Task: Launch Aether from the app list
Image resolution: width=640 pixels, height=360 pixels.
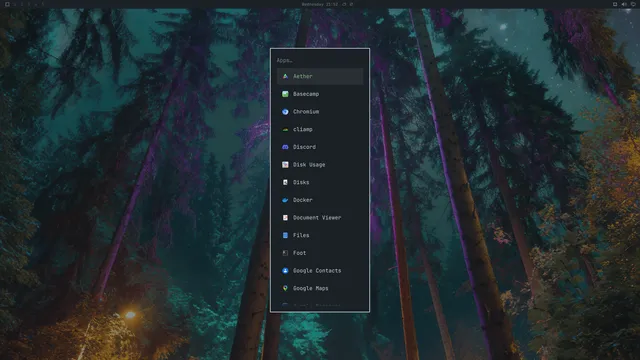Action: (x=320, y=76)
